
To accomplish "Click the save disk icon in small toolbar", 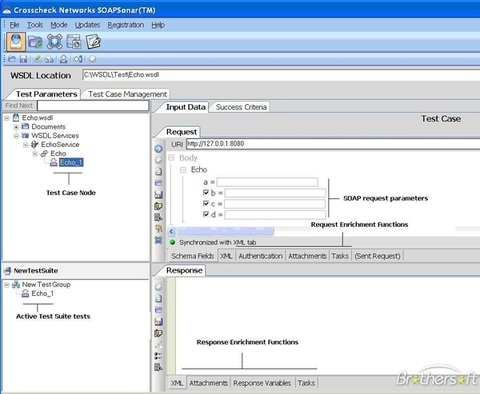I will pos(23,59).
